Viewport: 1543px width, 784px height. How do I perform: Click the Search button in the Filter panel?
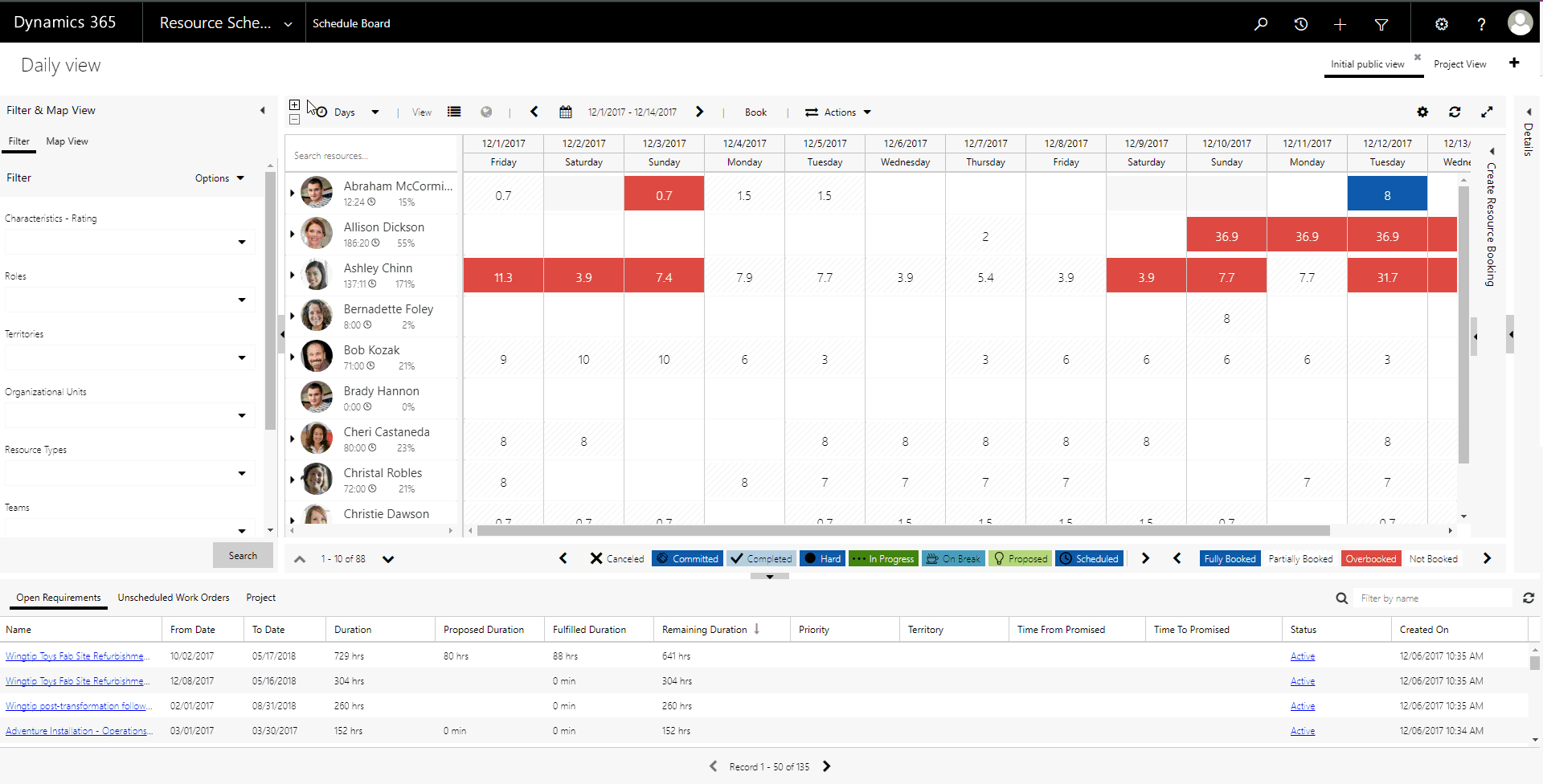tap(243, 554)
